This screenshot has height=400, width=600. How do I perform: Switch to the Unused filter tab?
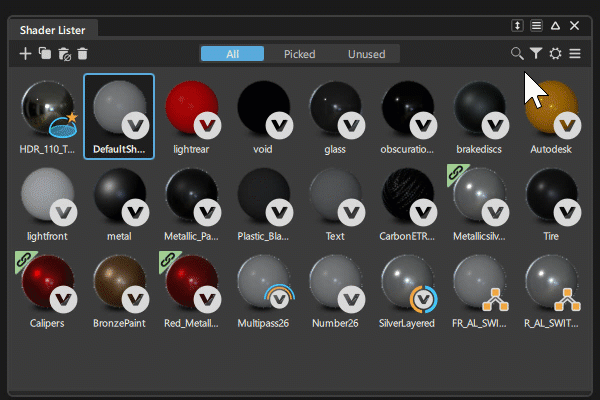pyautogui.click(x=367, y=54)
